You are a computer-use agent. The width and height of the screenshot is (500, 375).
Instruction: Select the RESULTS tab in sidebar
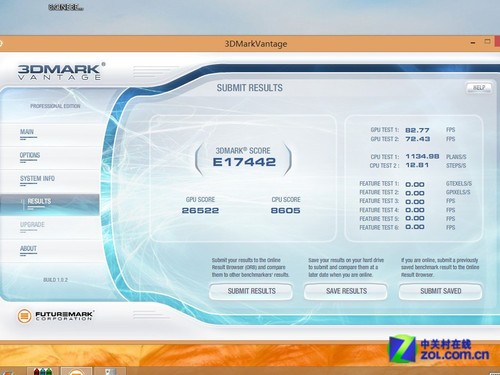click(50, 204)
